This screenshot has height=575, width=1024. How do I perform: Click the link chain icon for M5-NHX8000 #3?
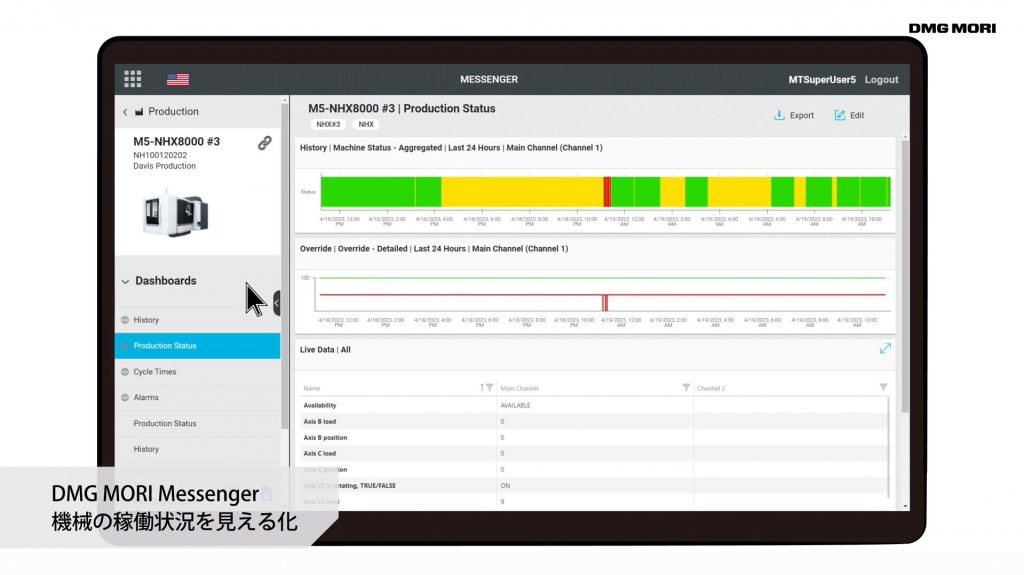264,143
